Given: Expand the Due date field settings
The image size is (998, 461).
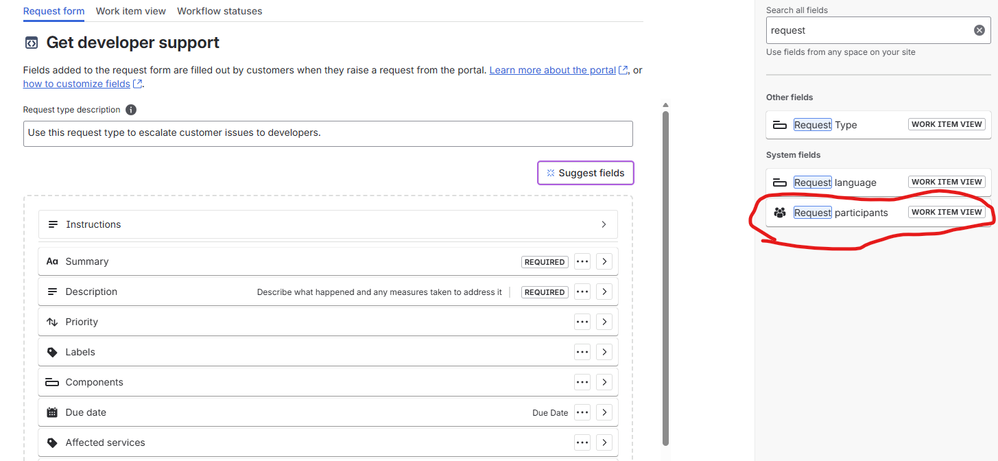Looking at the screenshot, I should point(605,413).
